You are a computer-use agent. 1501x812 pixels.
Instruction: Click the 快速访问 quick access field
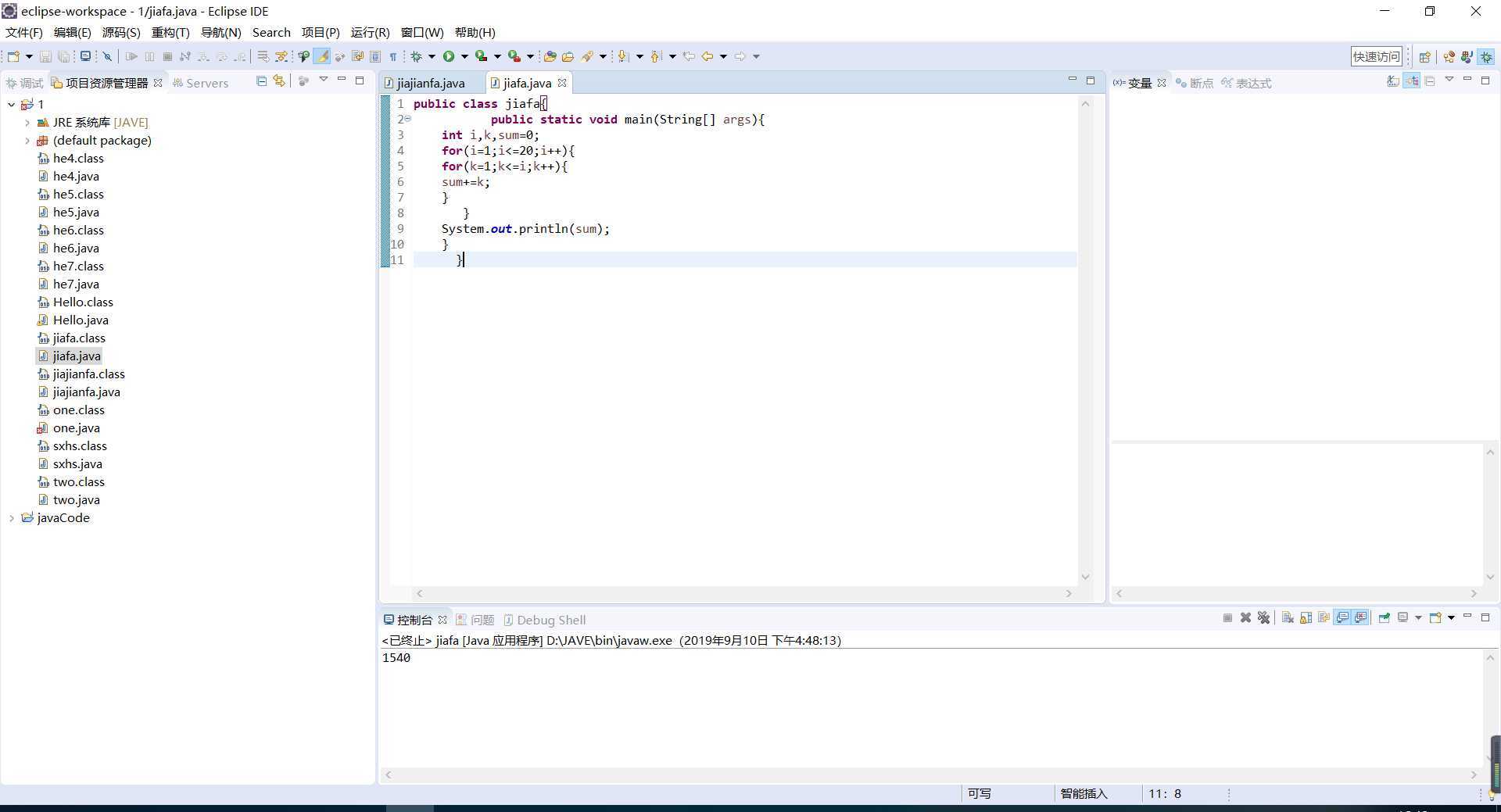pyautogui.click(x=1376, y=56)
